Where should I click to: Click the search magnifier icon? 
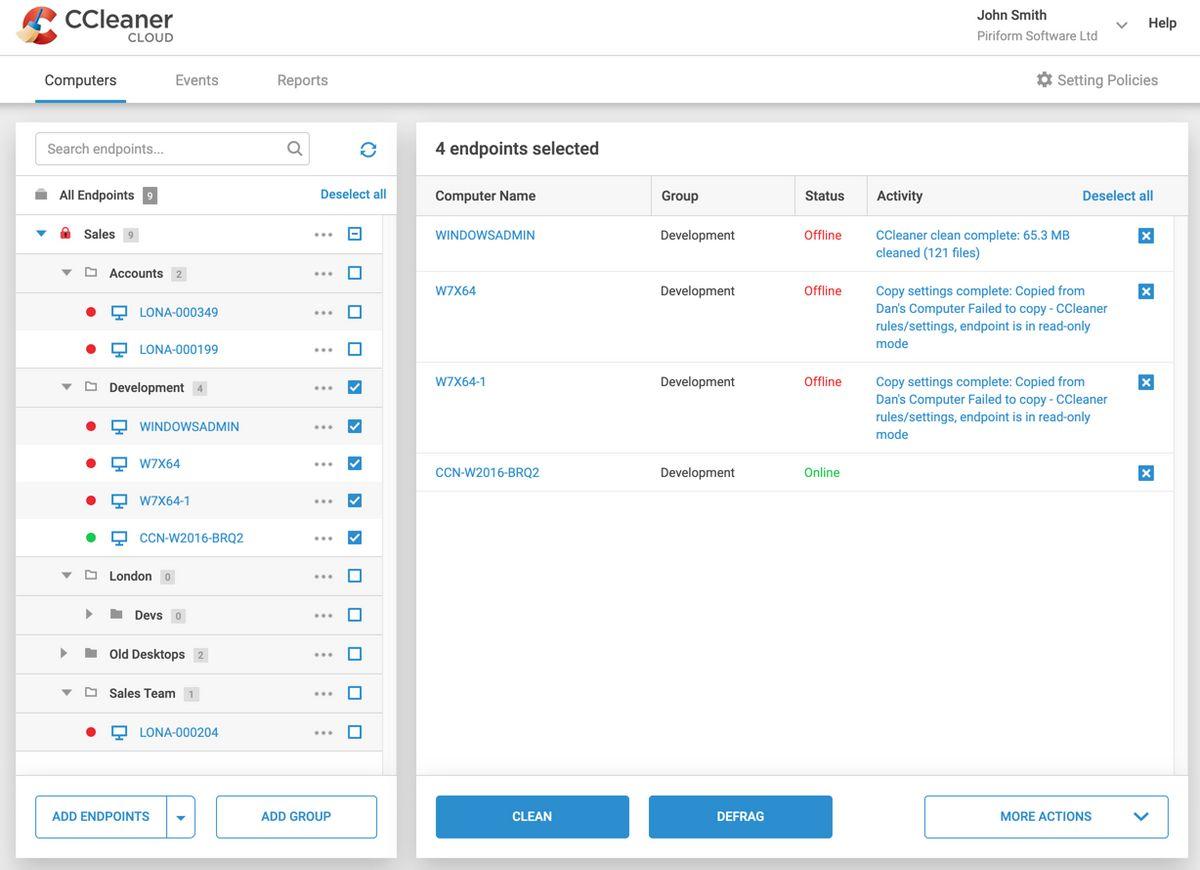pos(295,149)
